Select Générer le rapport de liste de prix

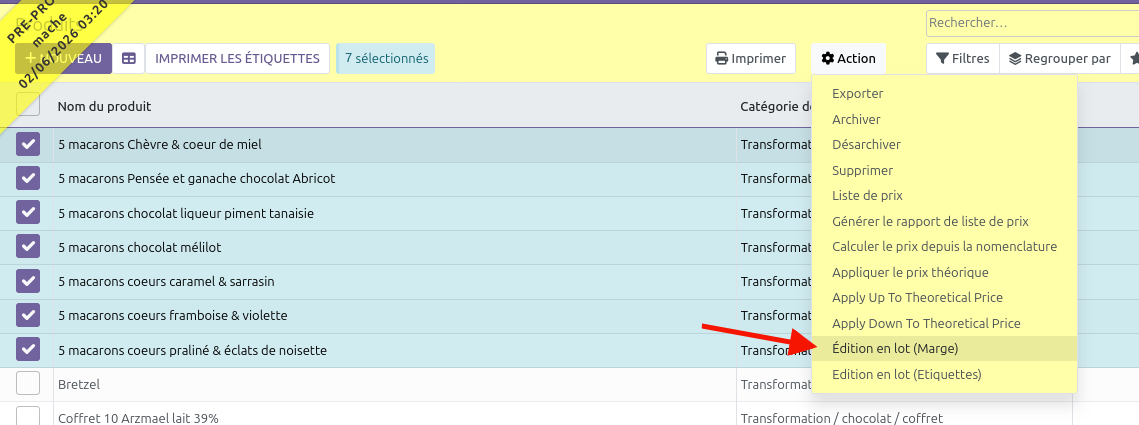point(944,222)
